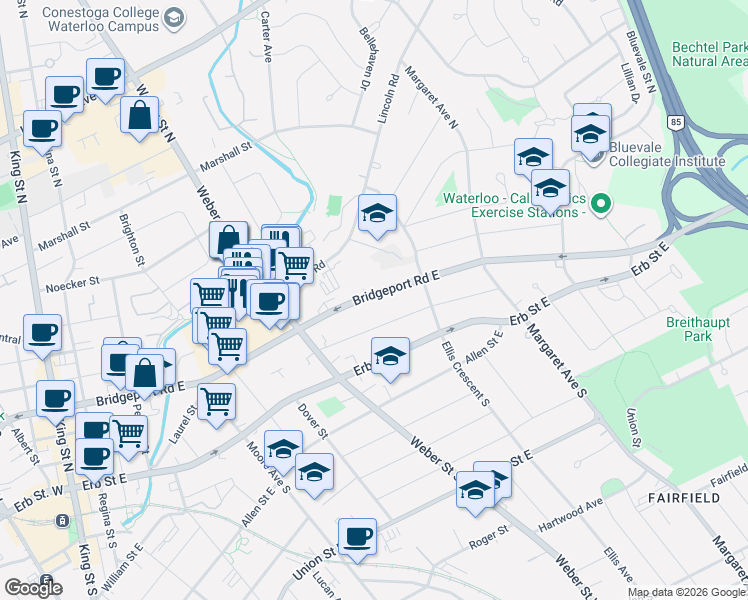Click the Dover St street label
This screenshot has width=748, height=600.
coord(313,421)
